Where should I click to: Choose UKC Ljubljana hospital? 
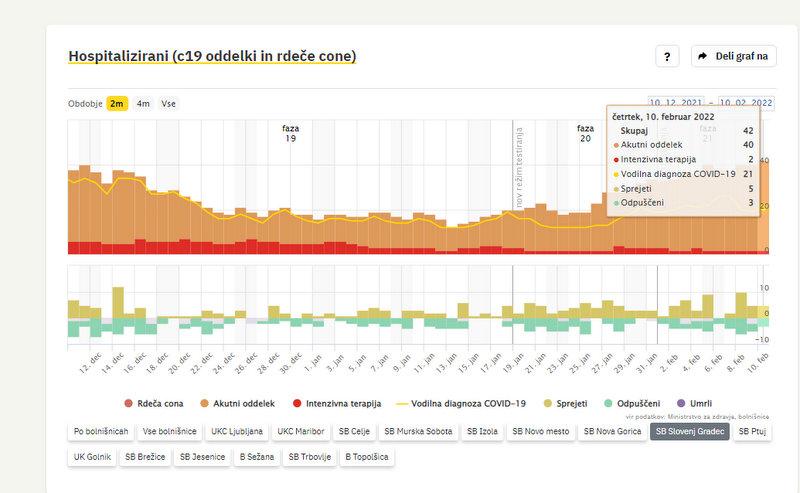pyautogui.click(x=236, y=432)
